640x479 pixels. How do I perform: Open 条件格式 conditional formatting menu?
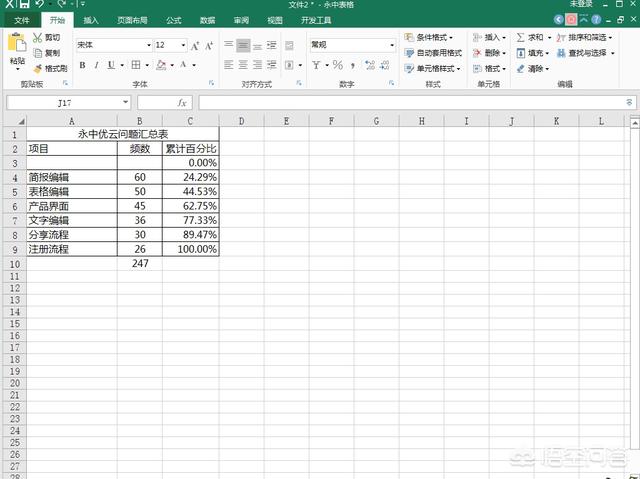[x=429, y=38]
